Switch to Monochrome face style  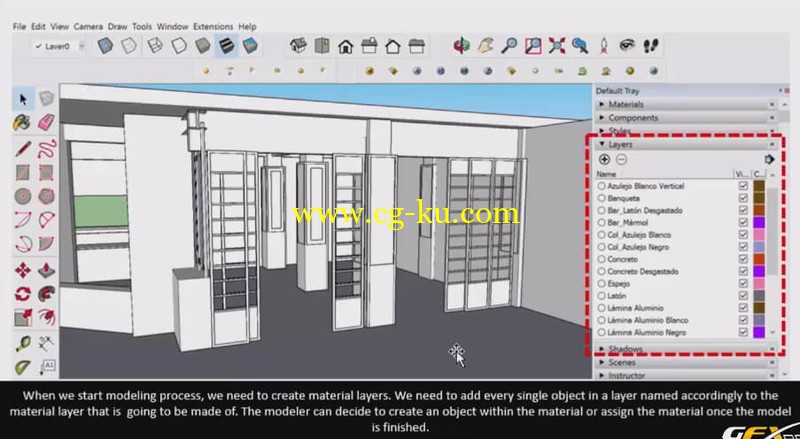tap(250, 46)
